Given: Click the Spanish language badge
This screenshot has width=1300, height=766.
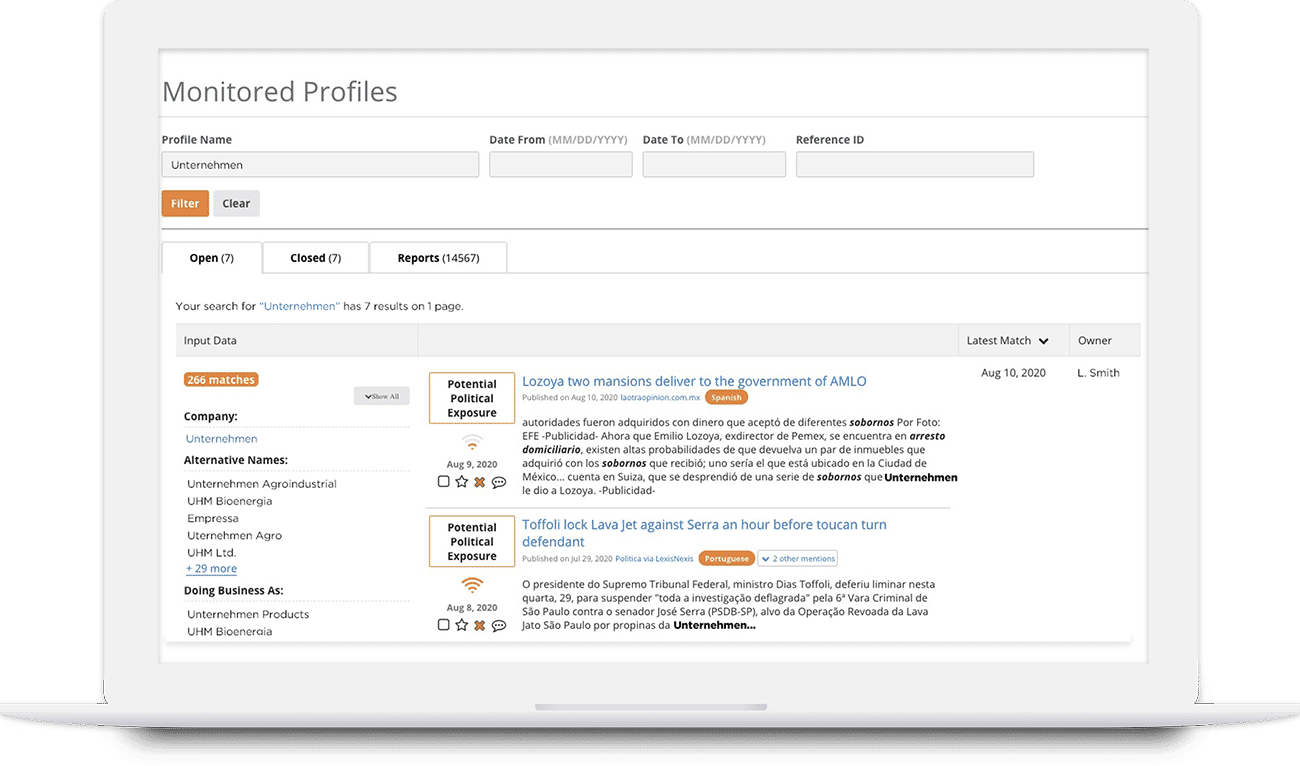Looking at the screenshot, I should [726, 397].
